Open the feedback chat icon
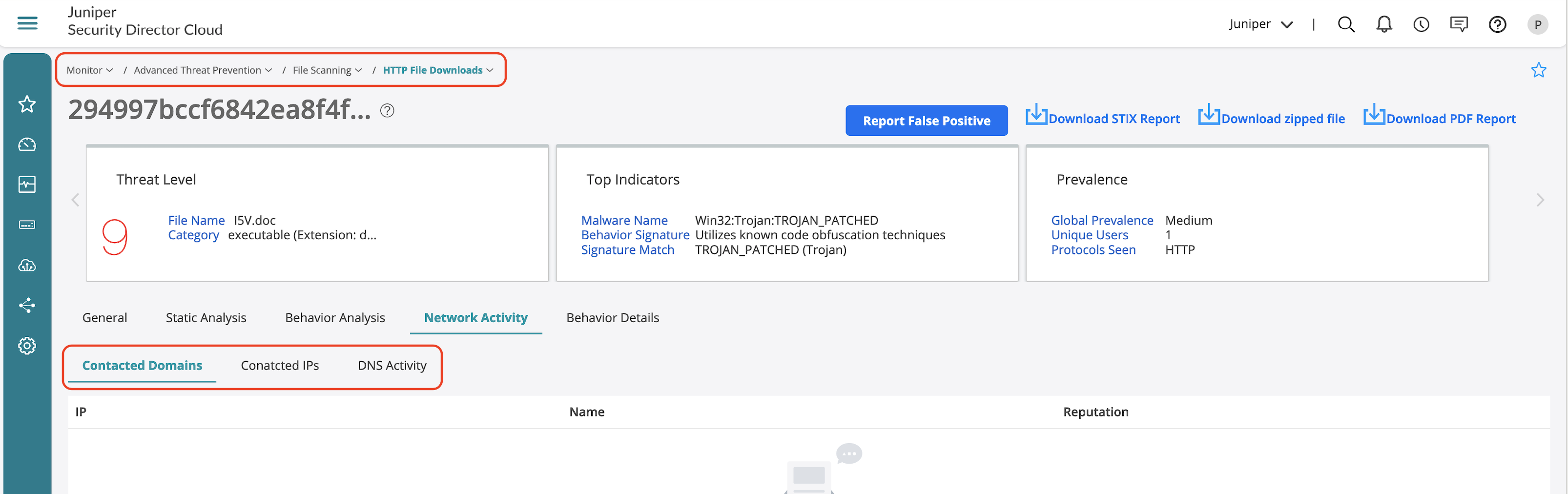Viewport: 1568px width, 494px height. (1459, 24)
